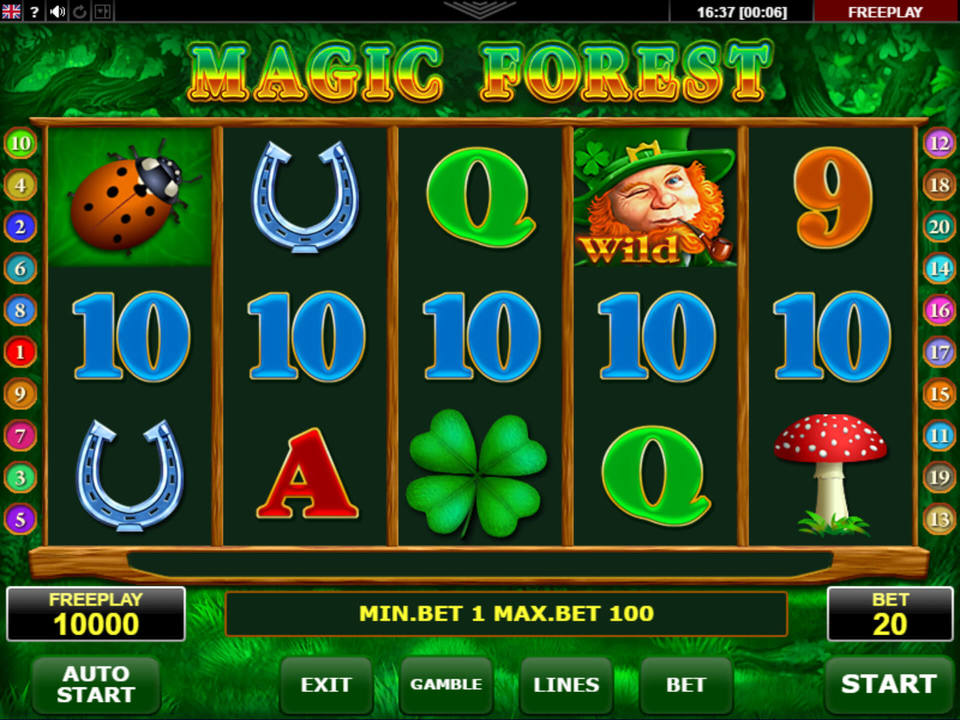
Task: Mute sound with the speaker icon
Action: (x=58, y=12)
